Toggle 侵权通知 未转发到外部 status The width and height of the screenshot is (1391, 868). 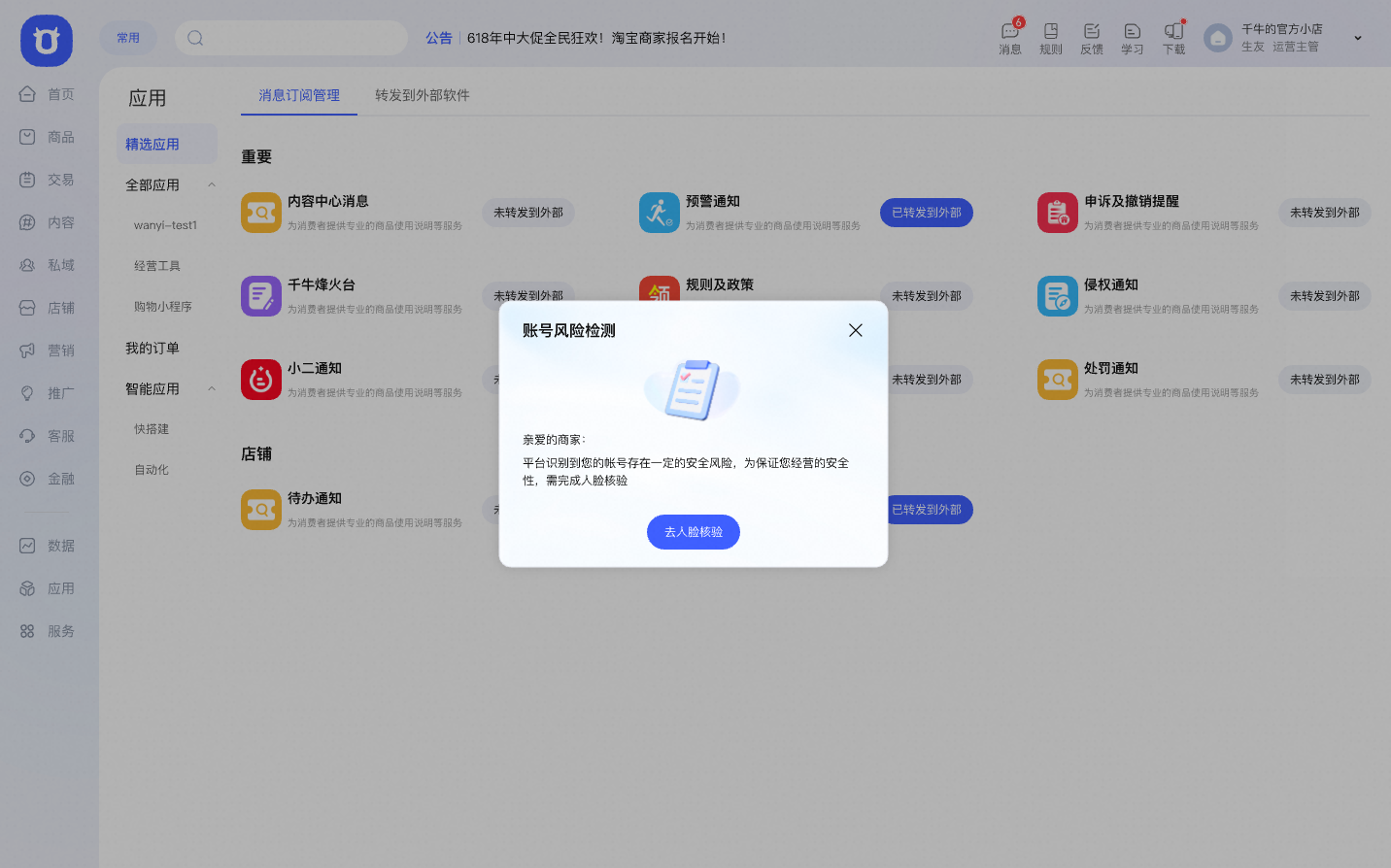click(1325, 296)
